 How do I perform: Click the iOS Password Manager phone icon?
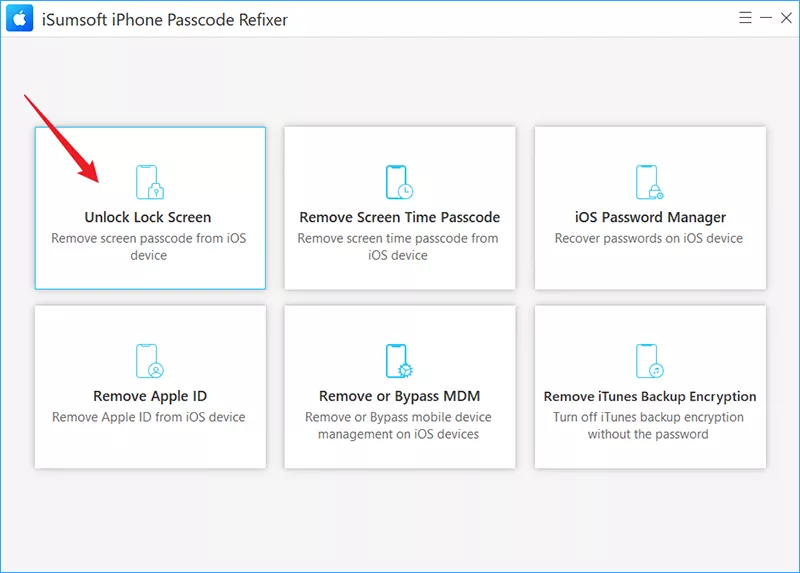point(649,182)
